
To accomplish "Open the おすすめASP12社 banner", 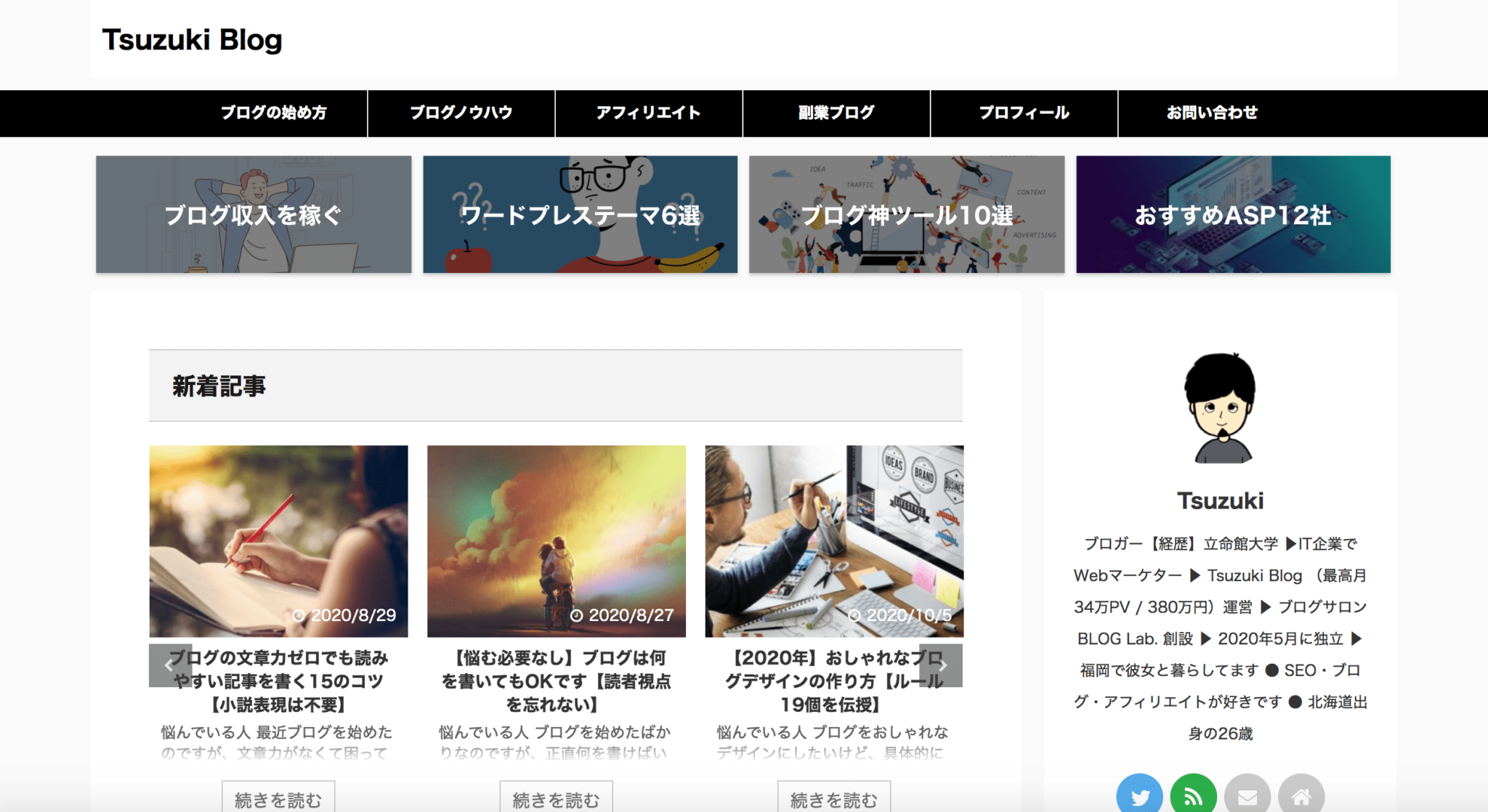I will [1234, 214].
